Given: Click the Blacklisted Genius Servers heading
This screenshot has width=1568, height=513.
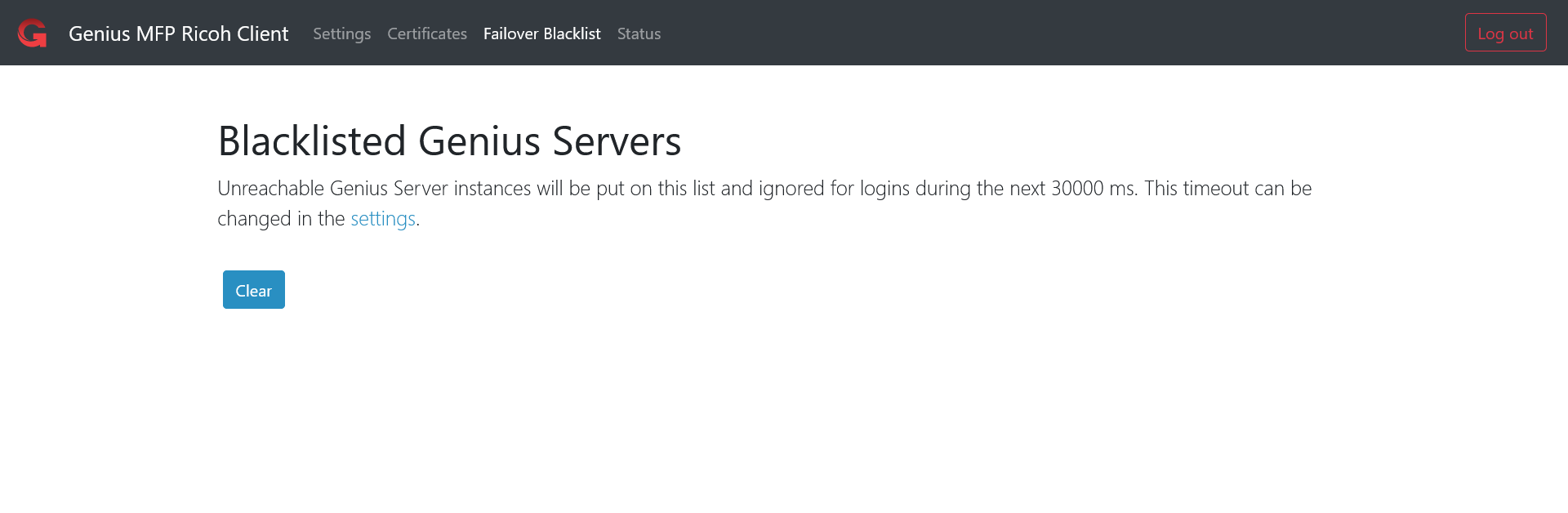Looking at the screenshot, I should pos(449,141).
